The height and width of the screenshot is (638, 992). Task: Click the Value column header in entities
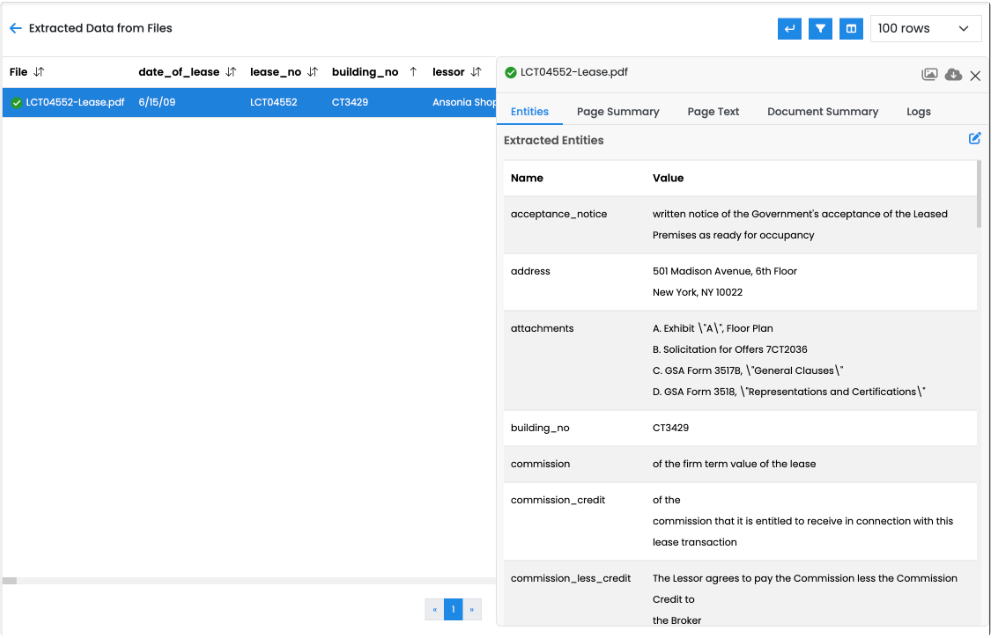coord(668,178)
